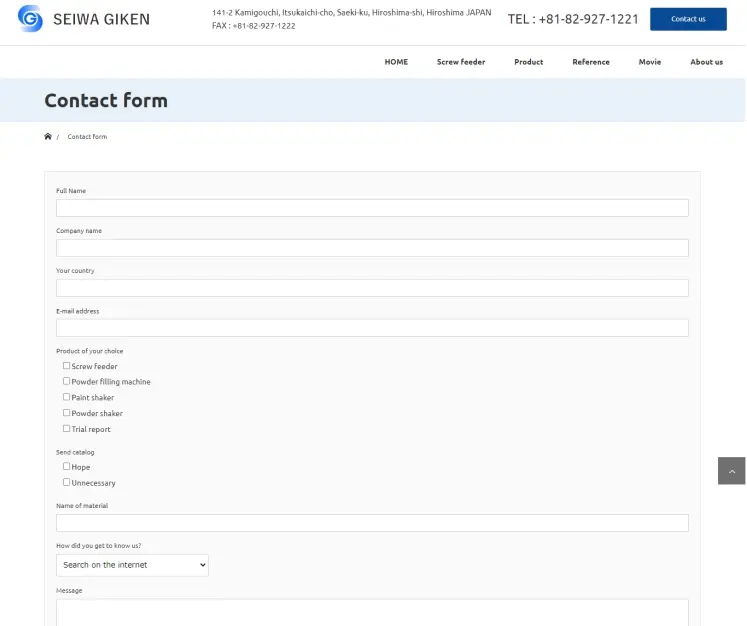Navigate to the Product menu

528,62
